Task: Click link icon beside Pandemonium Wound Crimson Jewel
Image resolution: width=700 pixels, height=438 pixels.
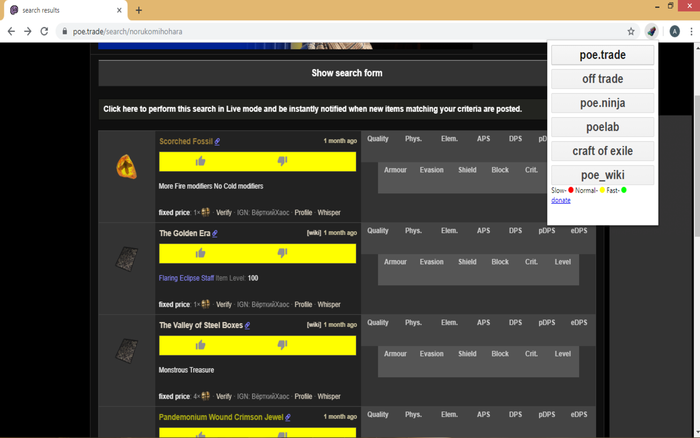Action: (288, 417)
